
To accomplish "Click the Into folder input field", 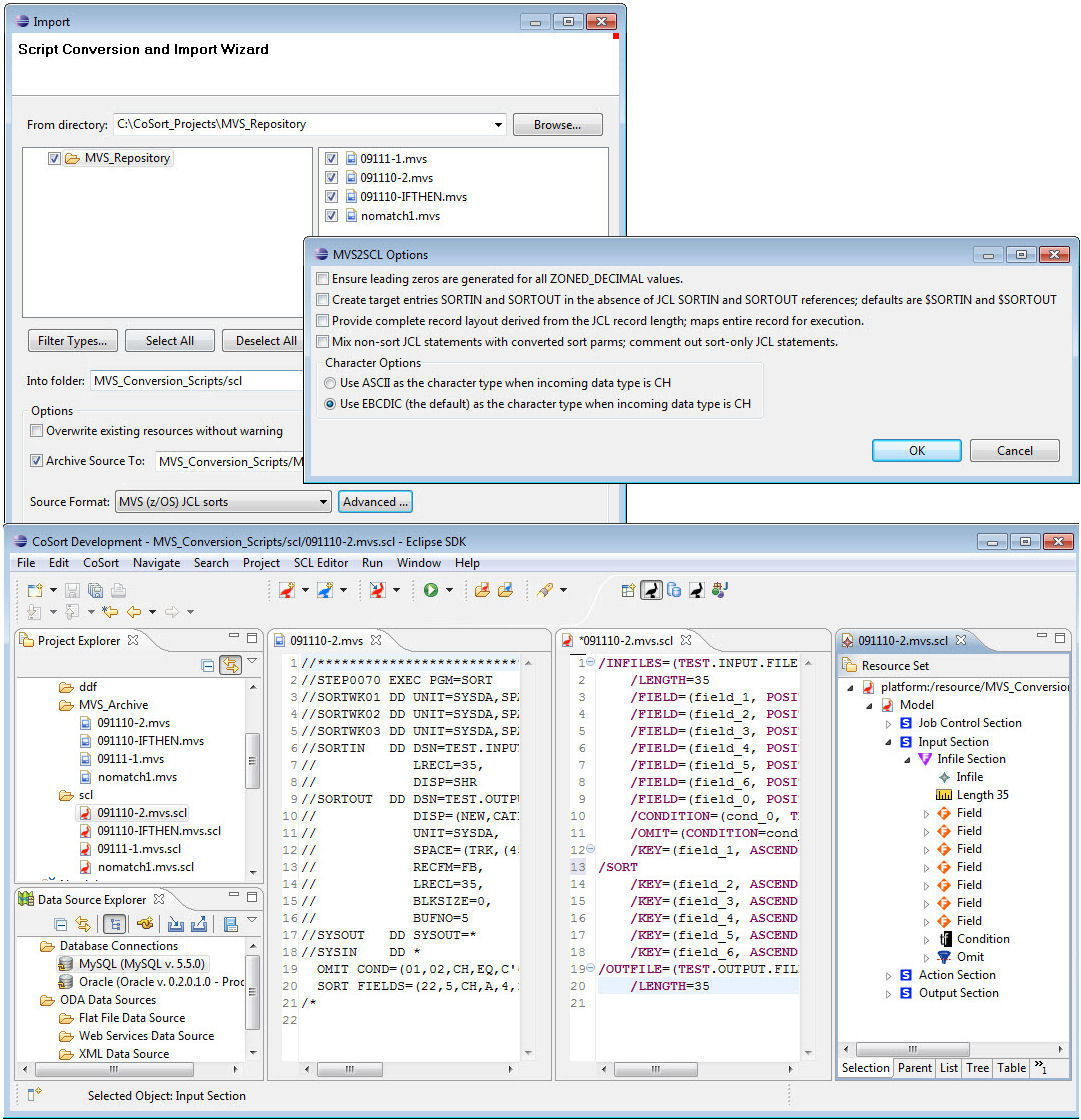I will 196,381.
